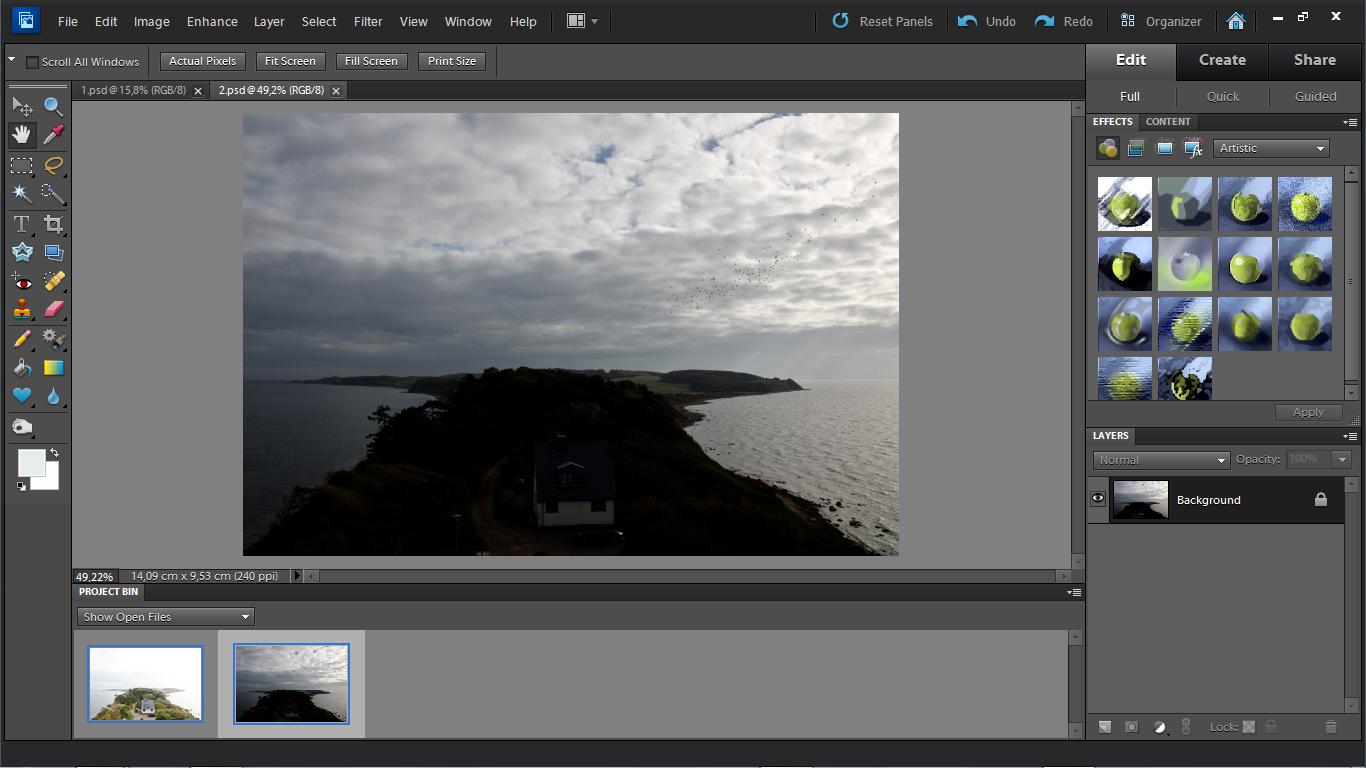Select the Red Eye Removal tool
This screenshot has height=768, width=1366.
click(x=21, y=282)
